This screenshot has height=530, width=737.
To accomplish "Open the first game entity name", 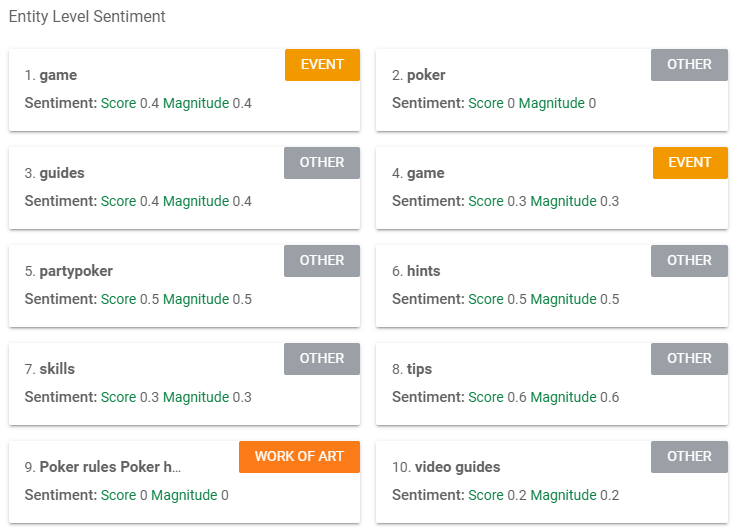I will (x=58, y=75).
